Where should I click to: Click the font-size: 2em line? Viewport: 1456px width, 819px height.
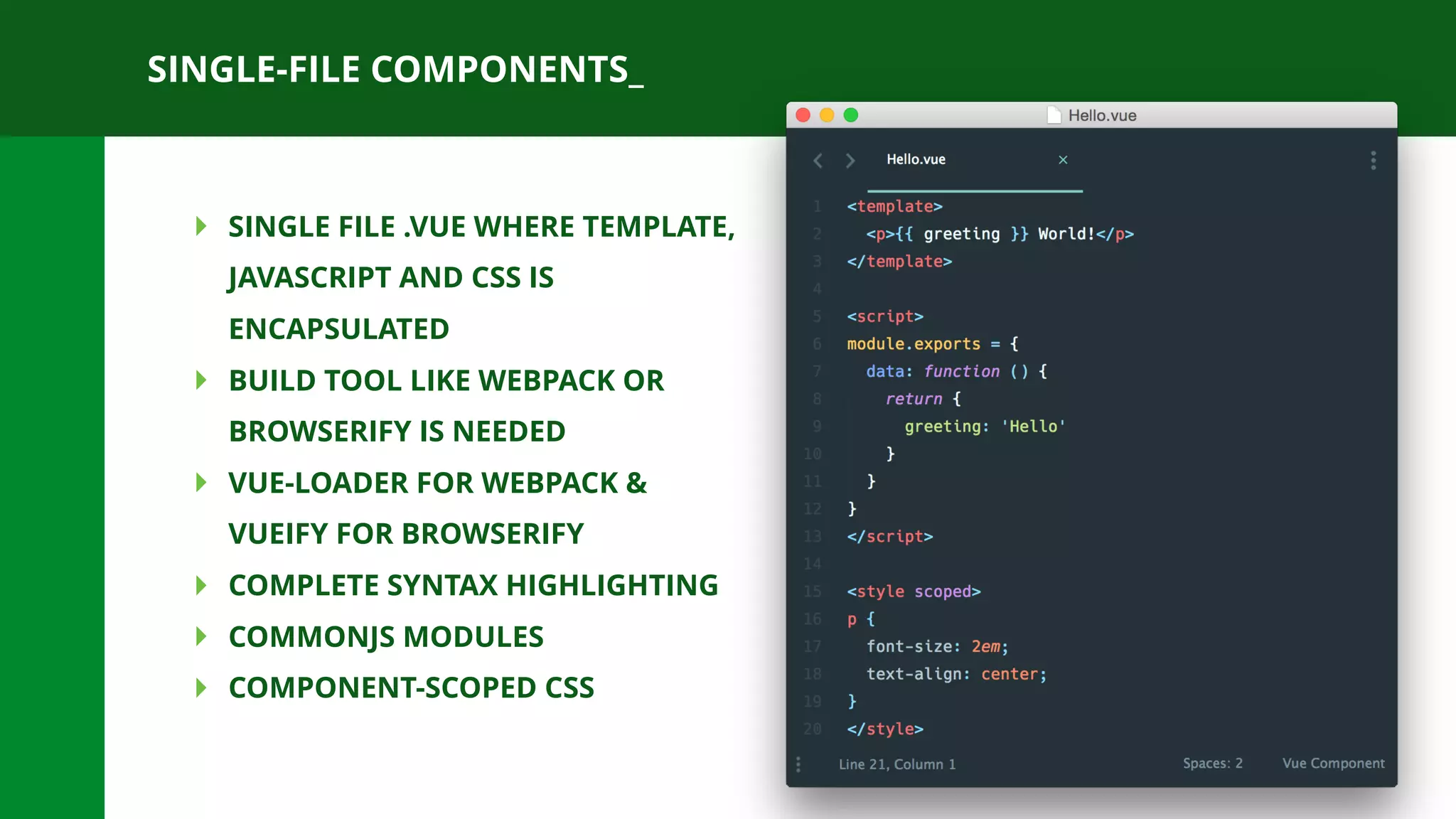[937, 647]
